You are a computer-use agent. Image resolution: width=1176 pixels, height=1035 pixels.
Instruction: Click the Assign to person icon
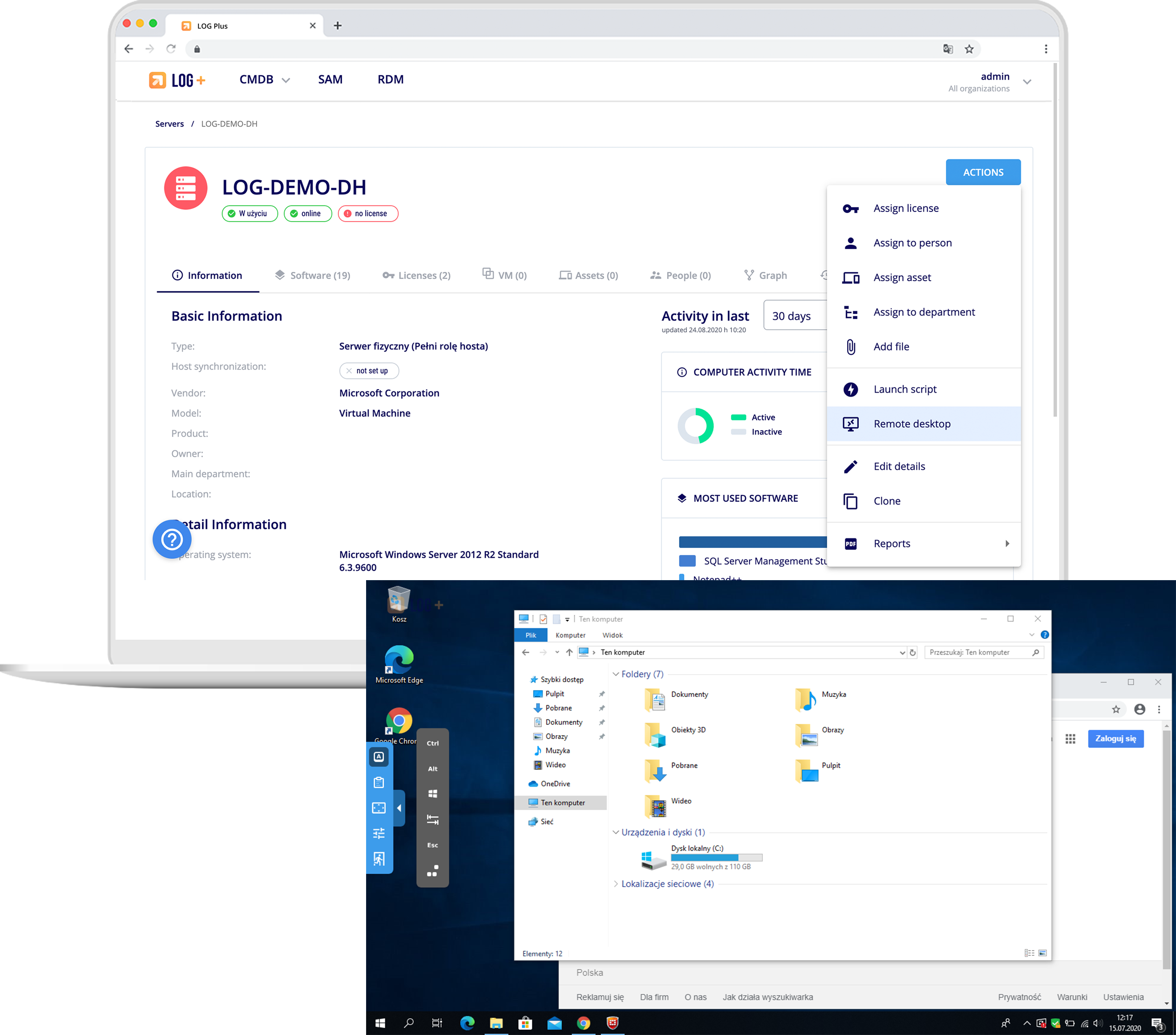click(850, 243)
